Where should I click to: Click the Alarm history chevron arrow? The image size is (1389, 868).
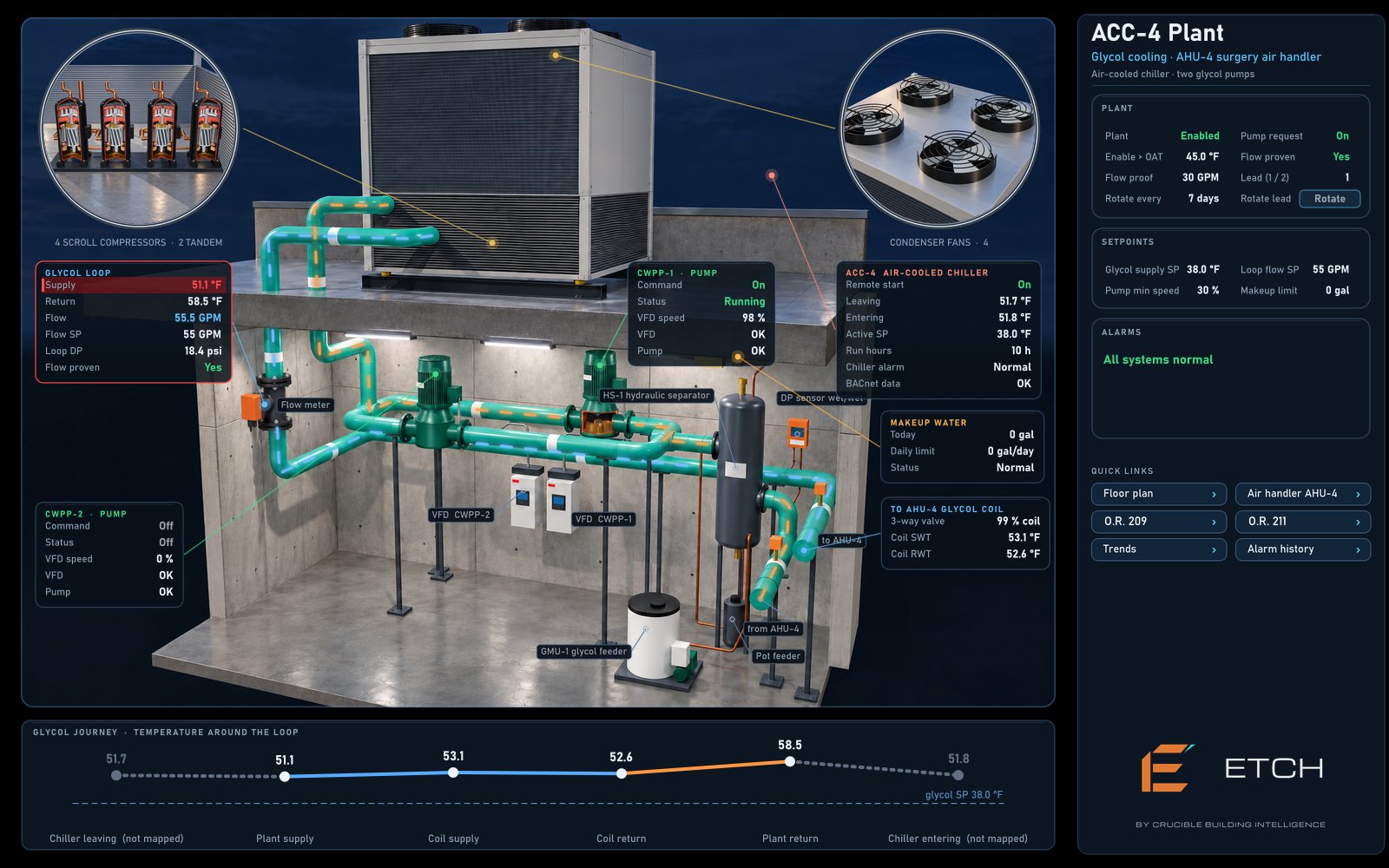pos(1358,550)
